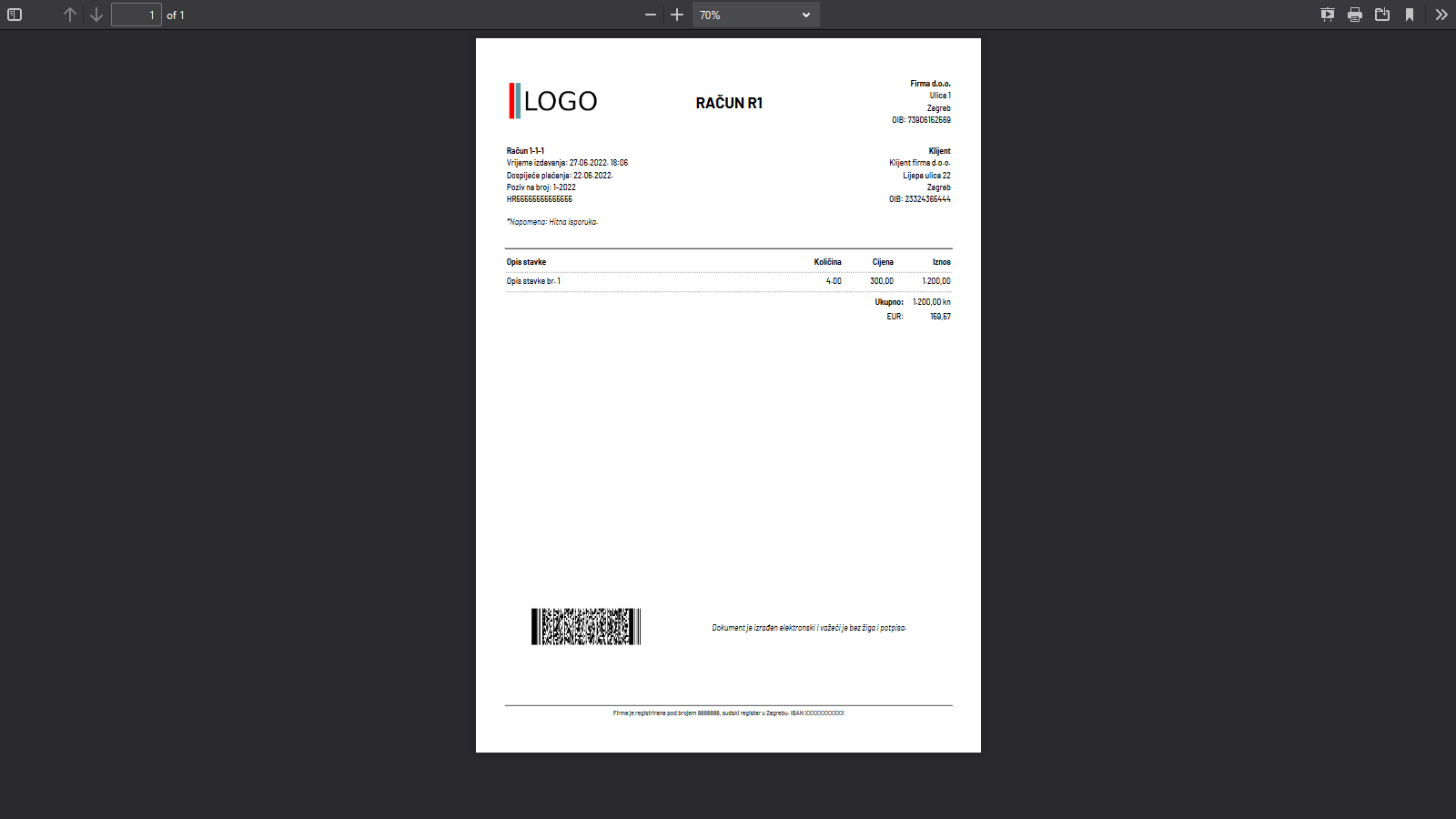Click the page number input field
The image size is (1456, 819).
pyautogui.click(x=136, y=15)
